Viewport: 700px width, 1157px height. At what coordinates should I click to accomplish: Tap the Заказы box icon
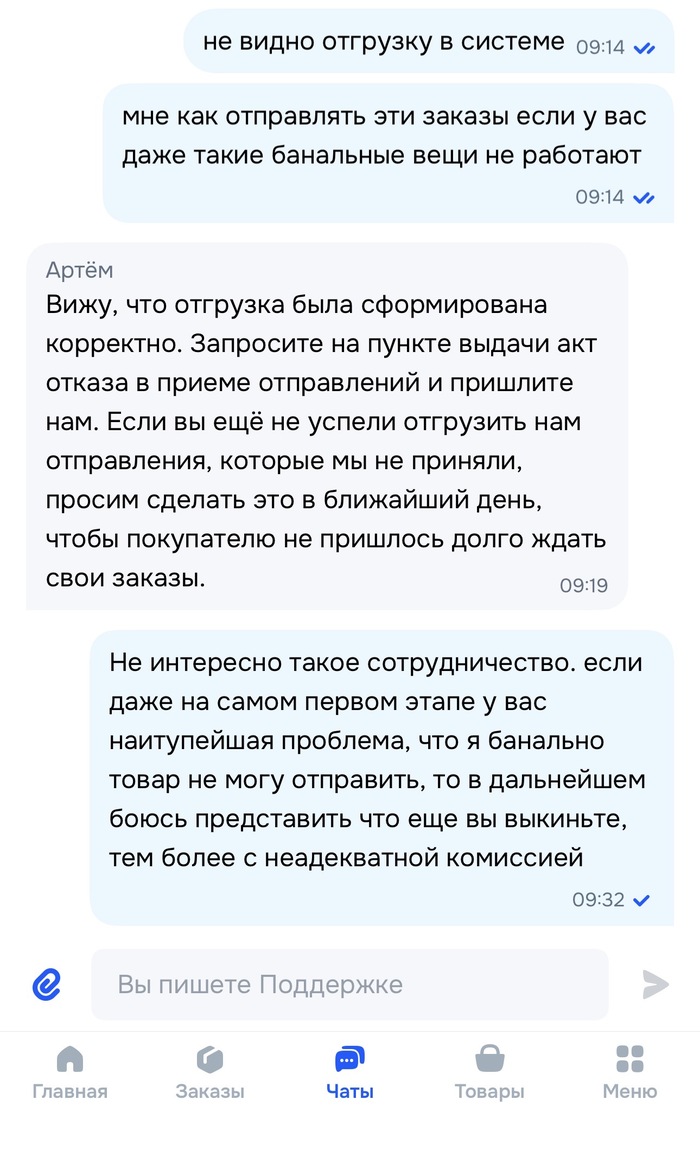point(210,1058)
